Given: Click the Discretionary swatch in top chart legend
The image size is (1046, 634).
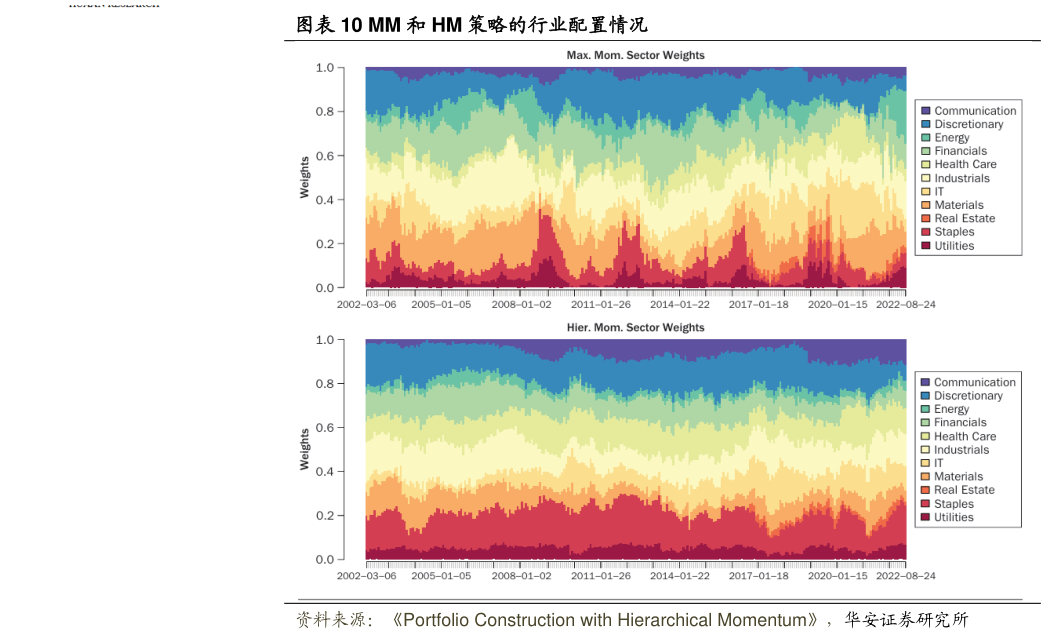Looking at the screenshot, I should 926,125.
